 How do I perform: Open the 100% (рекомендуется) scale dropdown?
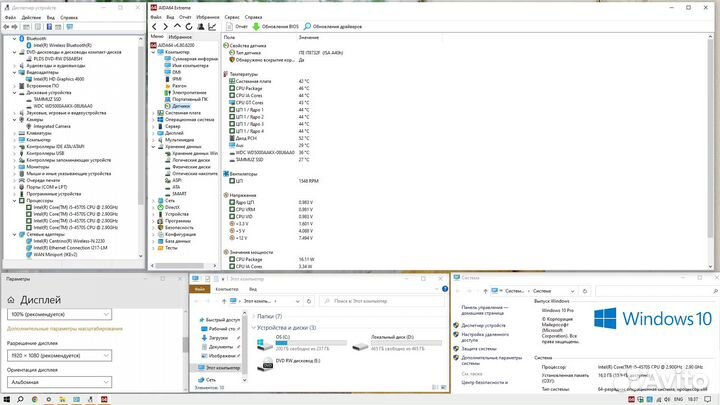(x=59, y=315)
